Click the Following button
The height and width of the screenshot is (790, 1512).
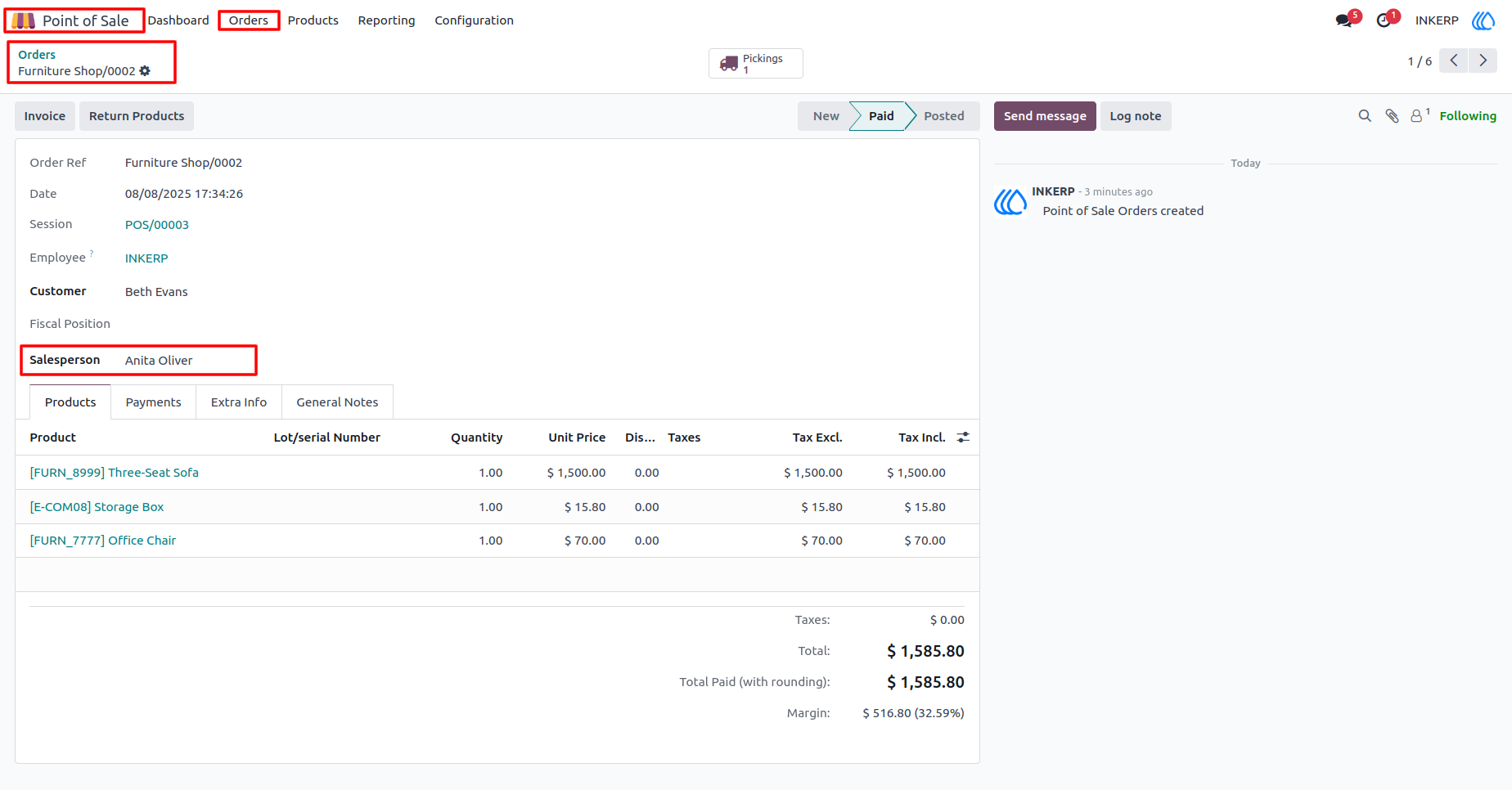1468,116
